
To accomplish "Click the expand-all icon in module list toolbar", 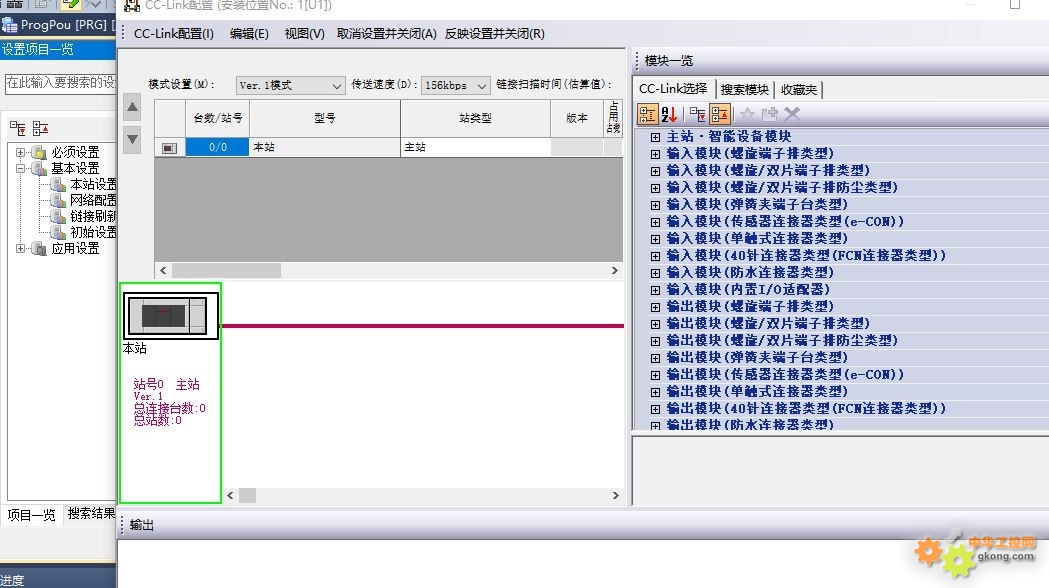I will tap(698, 115).
